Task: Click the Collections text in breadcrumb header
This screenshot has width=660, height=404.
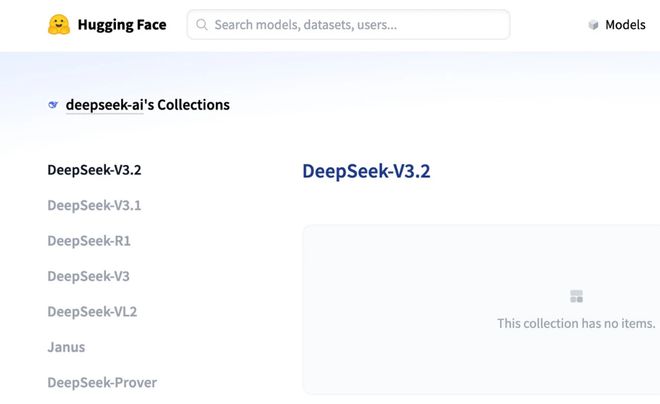Action: 193,105
